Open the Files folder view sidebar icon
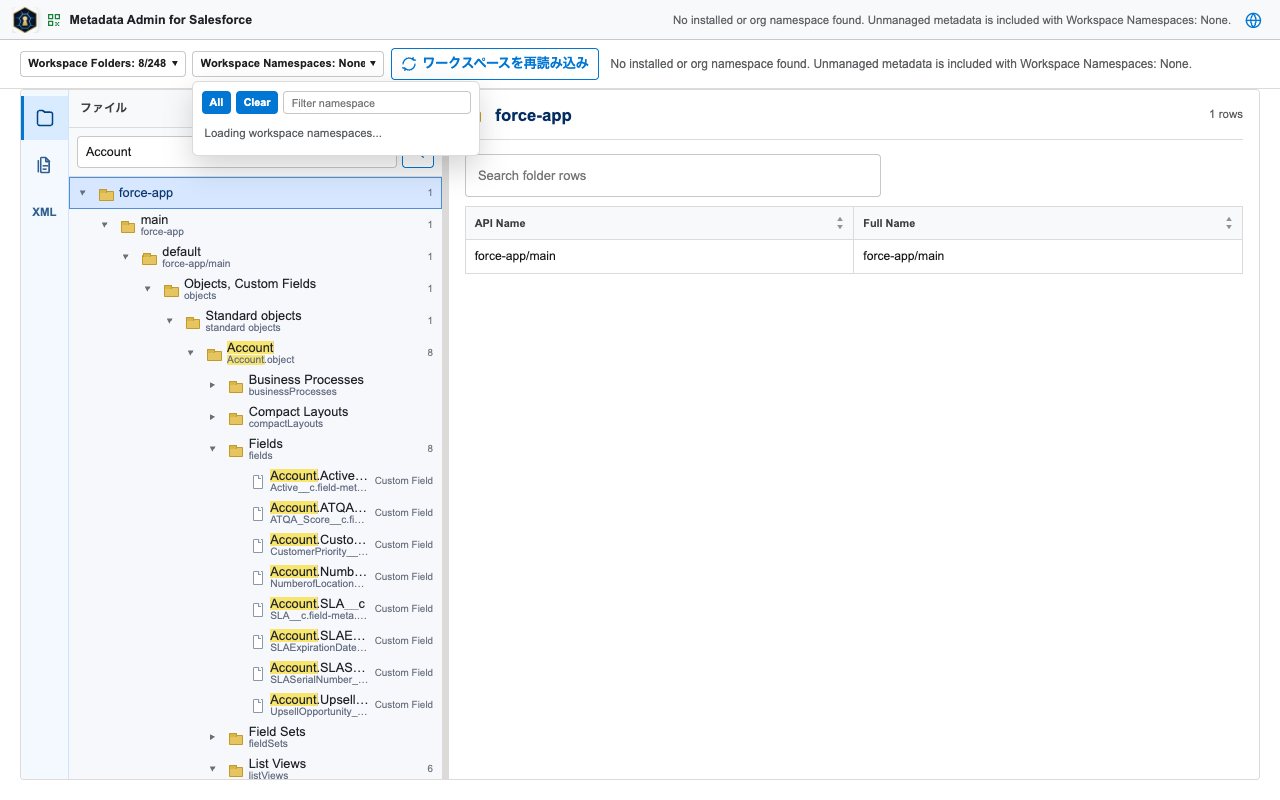 [45, 118]
